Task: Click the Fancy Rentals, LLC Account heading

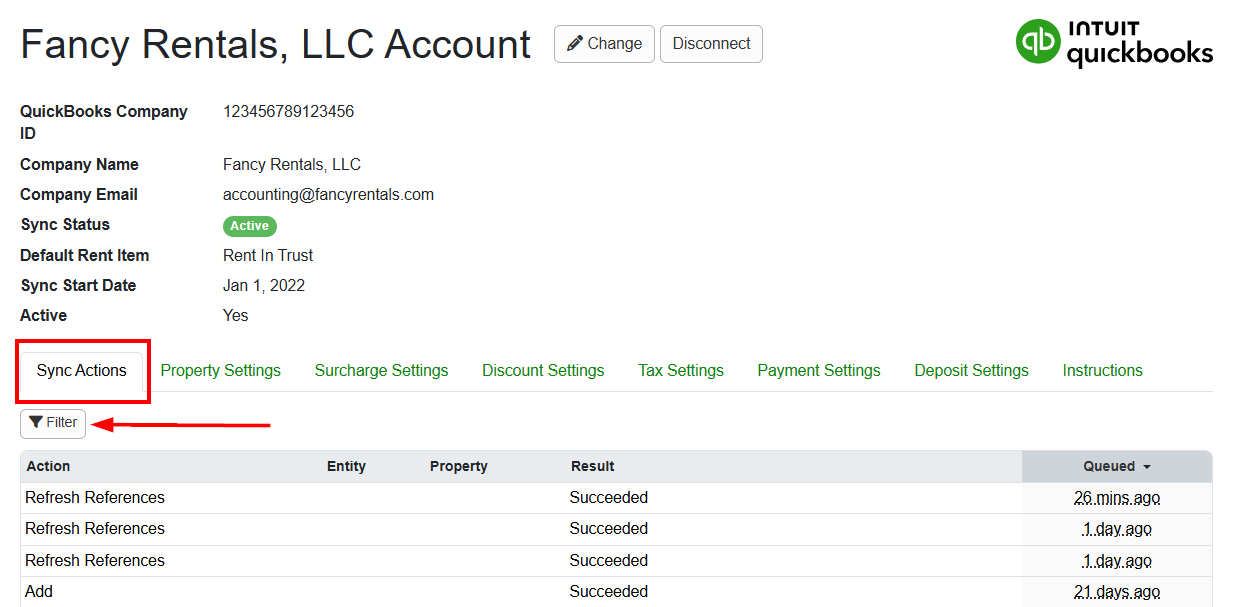Action: point(275,45)
